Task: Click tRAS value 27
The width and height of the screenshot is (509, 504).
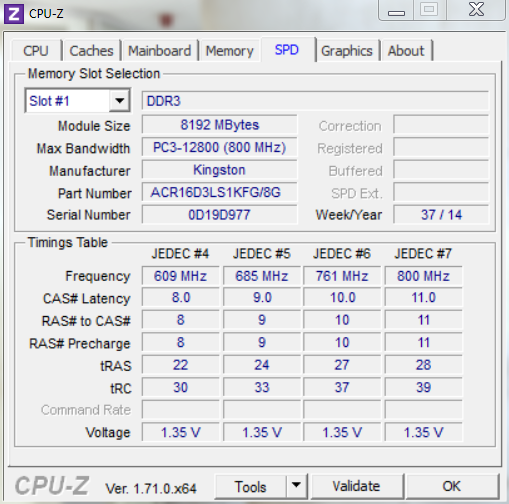Action: point(342,365)
